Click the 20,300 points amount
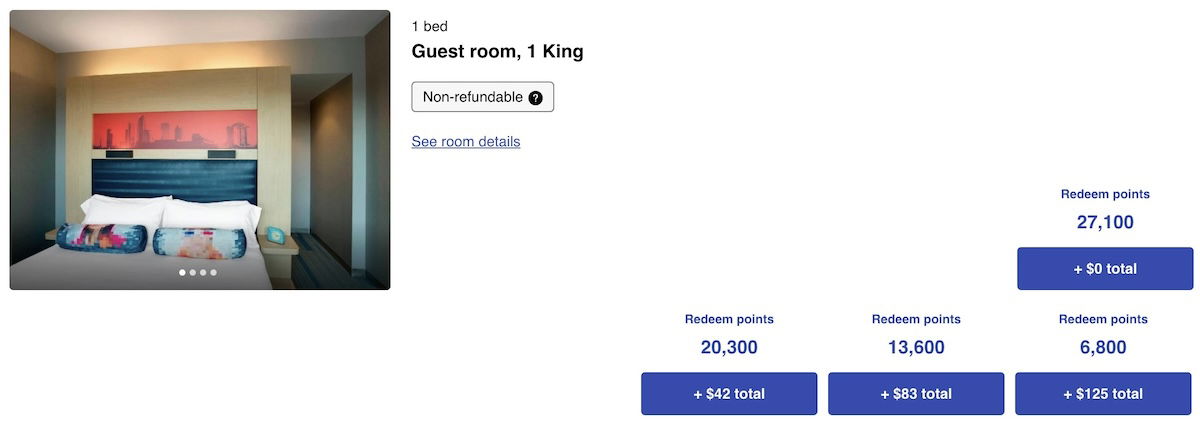 tap(729, 348)
